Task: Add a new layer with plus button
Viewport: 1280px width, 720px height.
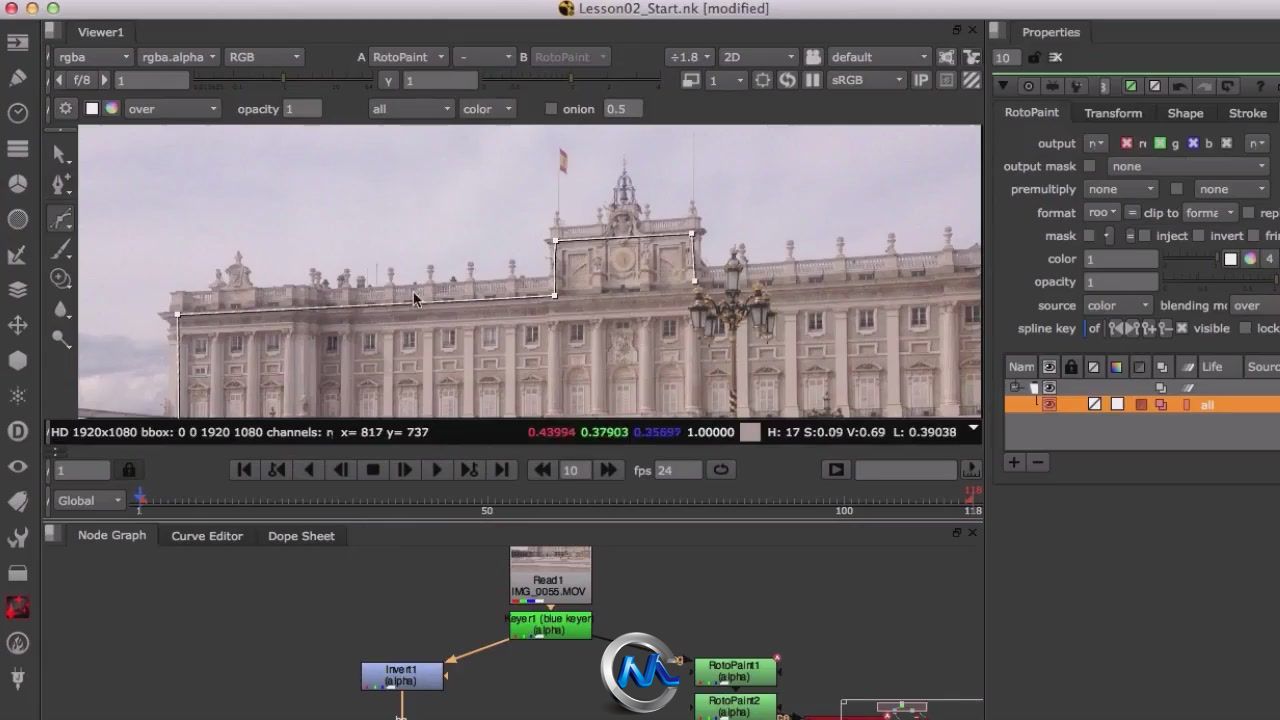Action: click(1014, 462)
